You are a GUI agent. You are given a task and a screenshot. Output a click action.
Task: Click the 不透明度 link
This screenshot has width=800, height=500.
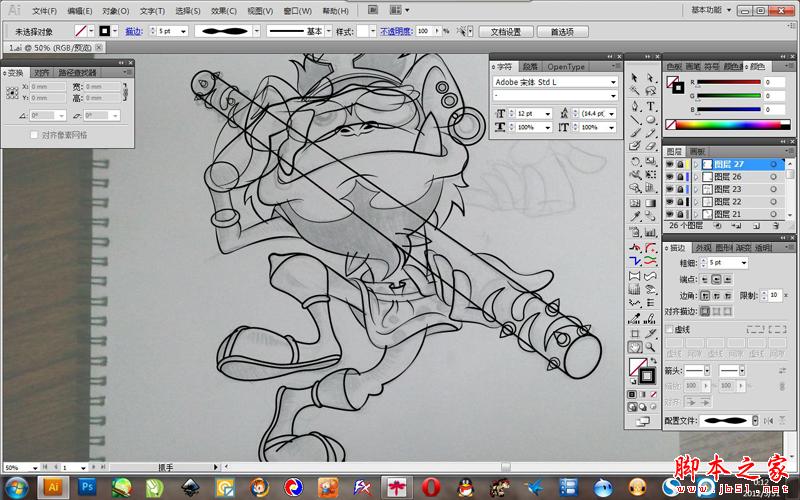[396, 32]
